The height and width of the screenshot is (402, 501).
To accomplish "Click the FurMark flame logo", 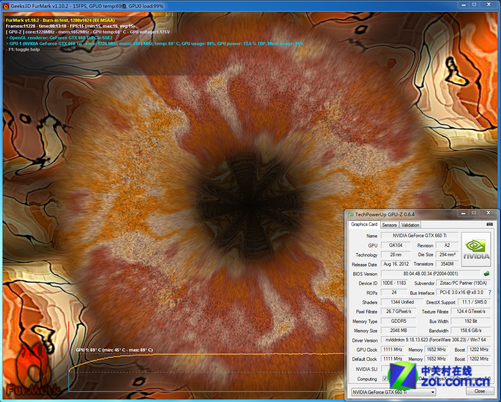I will 32,370.
